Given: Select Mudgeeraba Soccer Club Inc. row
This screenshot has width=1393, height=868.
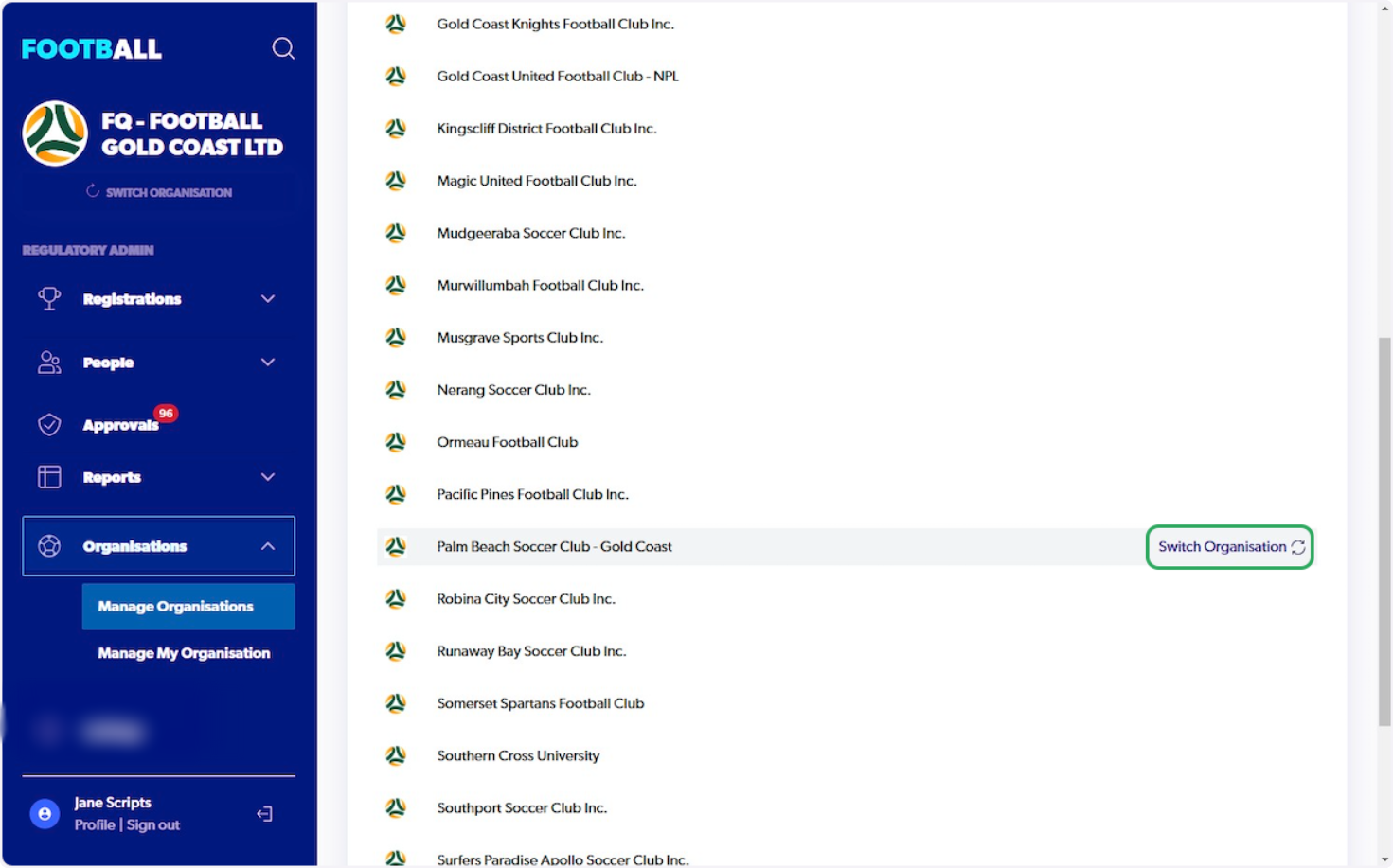Looking at the screenshot, I should click(x=846, y=233).
